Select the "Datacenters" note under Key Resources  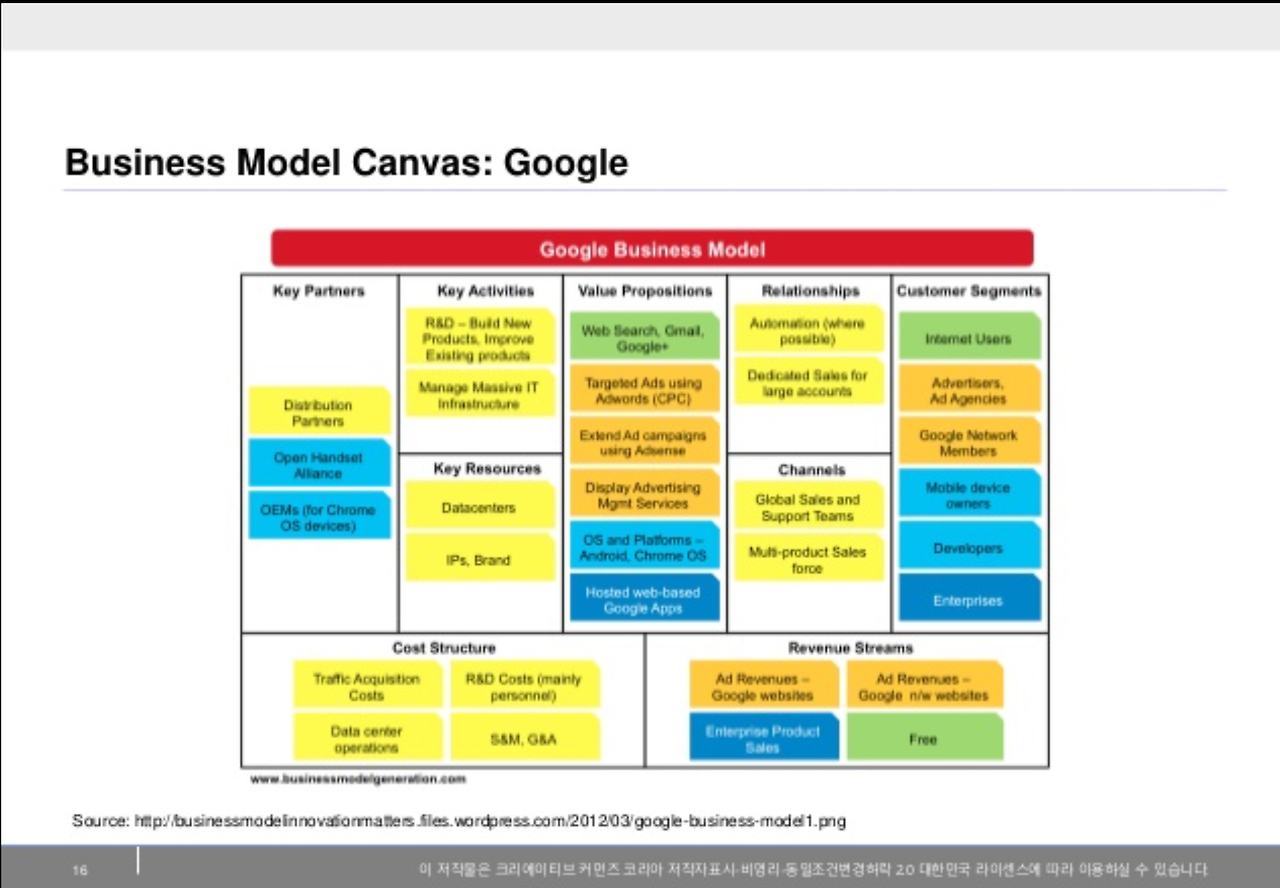480,506
